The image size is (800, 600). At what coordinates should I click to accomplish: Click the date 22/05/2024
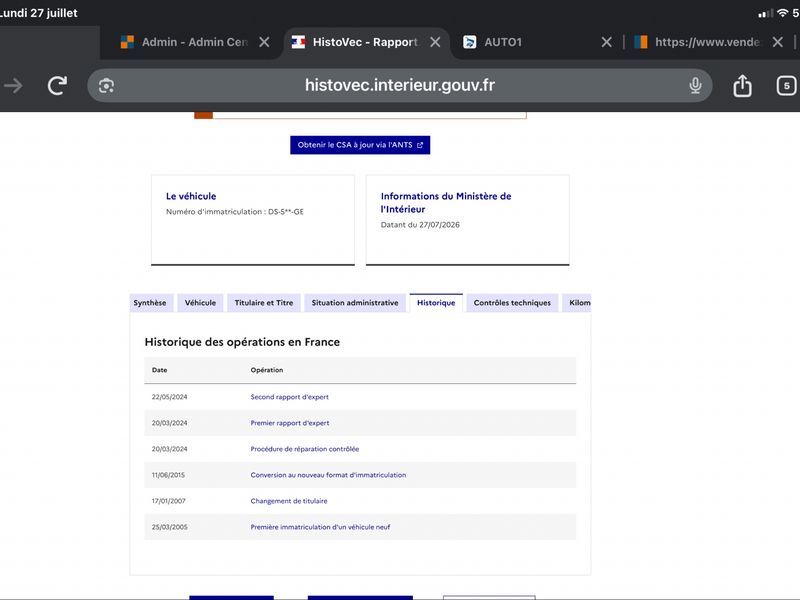pyautogui.click(x=169, y=397)
